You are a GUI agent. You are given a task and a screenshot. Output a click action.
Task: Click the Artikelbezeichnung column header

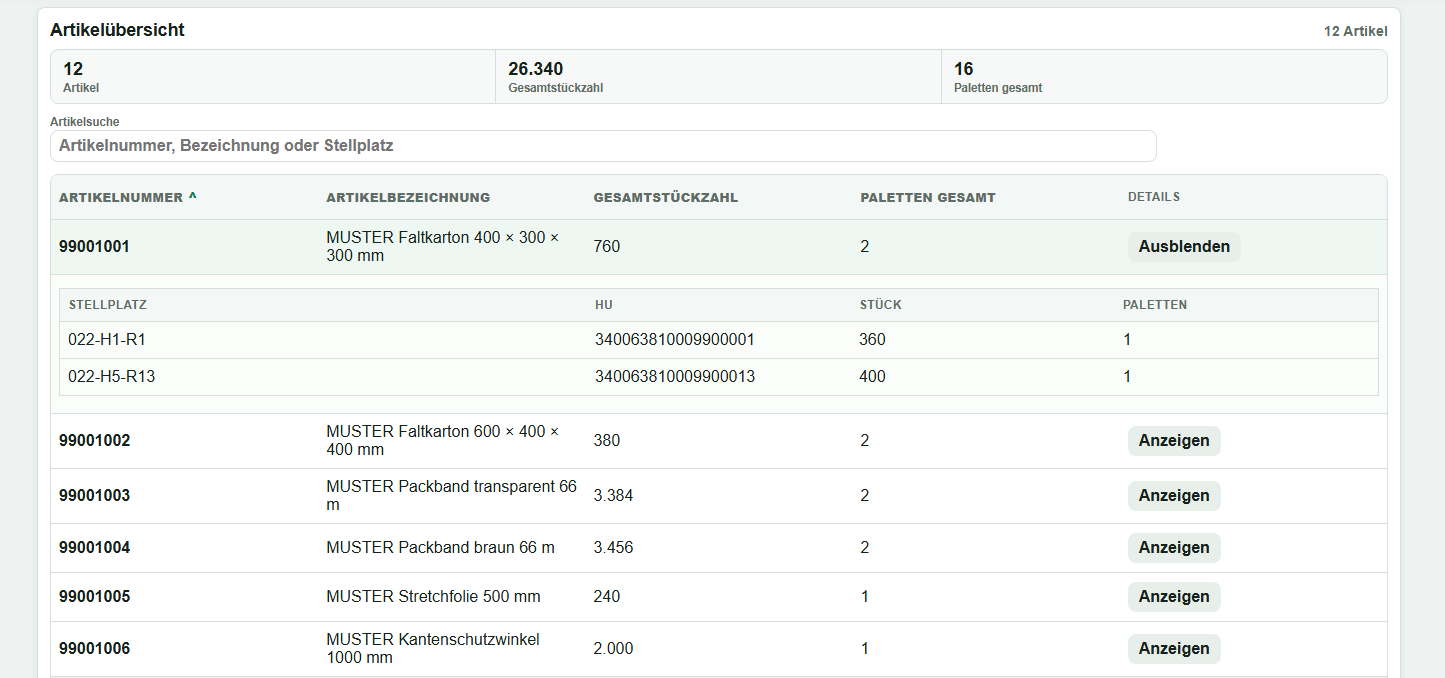click(408, 197)
